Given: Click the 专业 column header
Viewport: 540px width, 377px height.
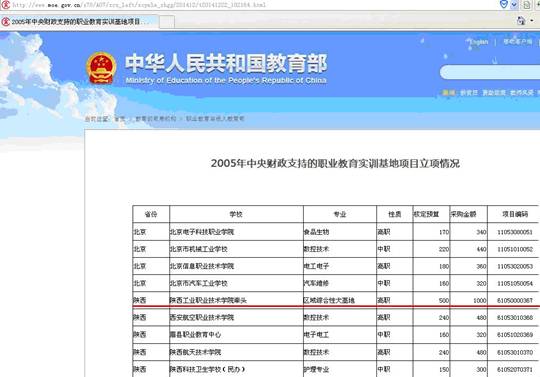Looking at the screenshot, I should point(340,214).
